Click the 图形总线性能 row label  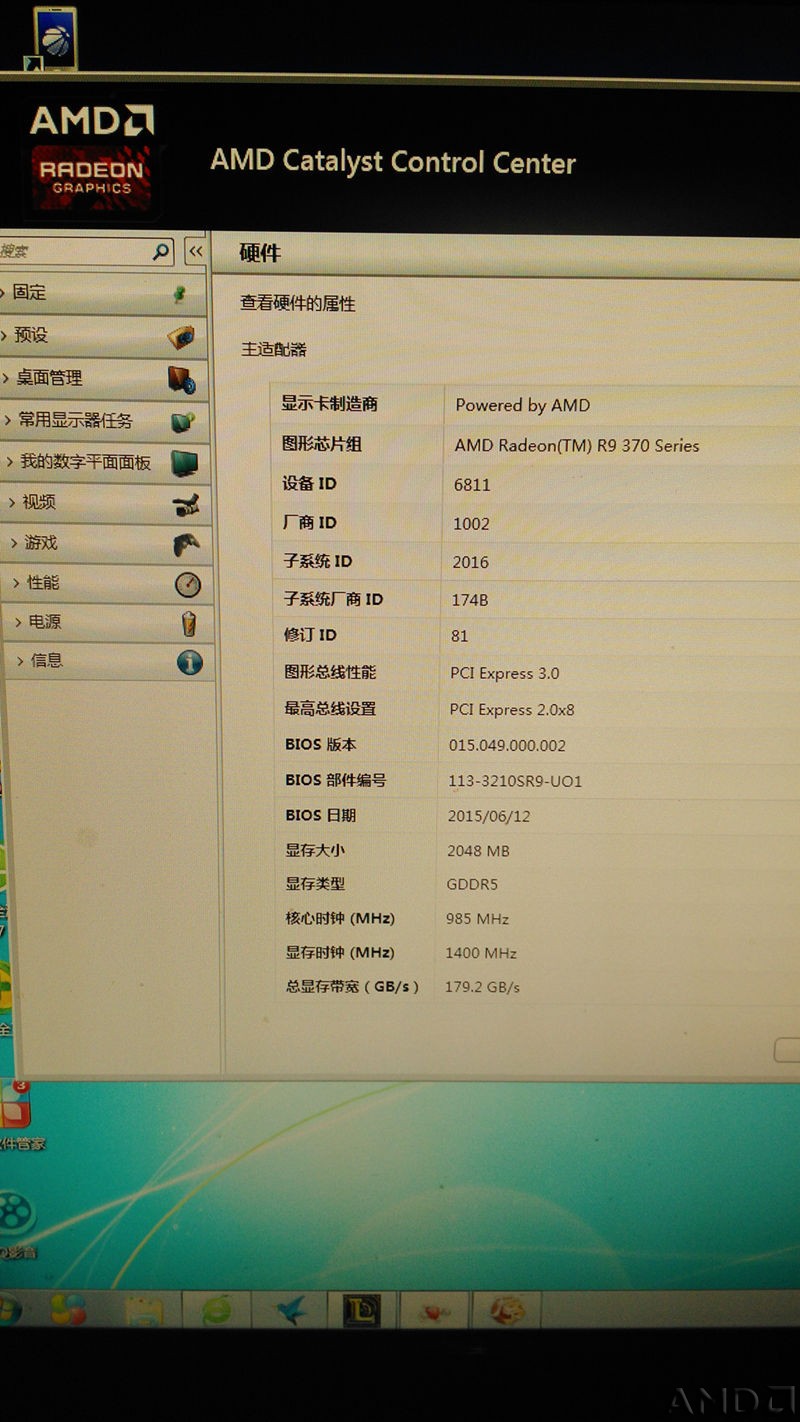[330, 672]
